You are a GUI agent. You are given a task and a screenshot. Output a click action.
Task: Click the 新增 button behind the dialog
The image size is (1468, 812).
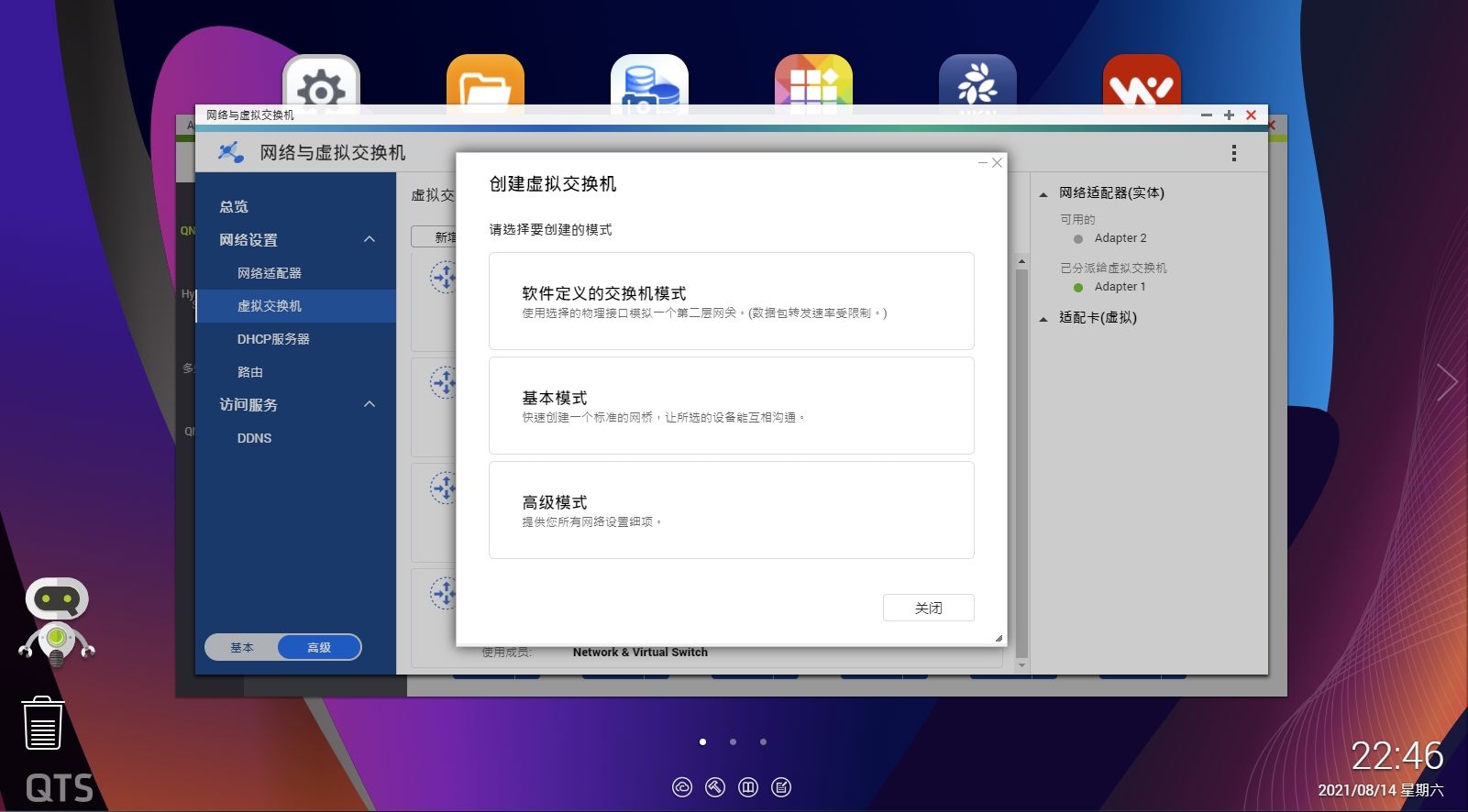(435, 236)
